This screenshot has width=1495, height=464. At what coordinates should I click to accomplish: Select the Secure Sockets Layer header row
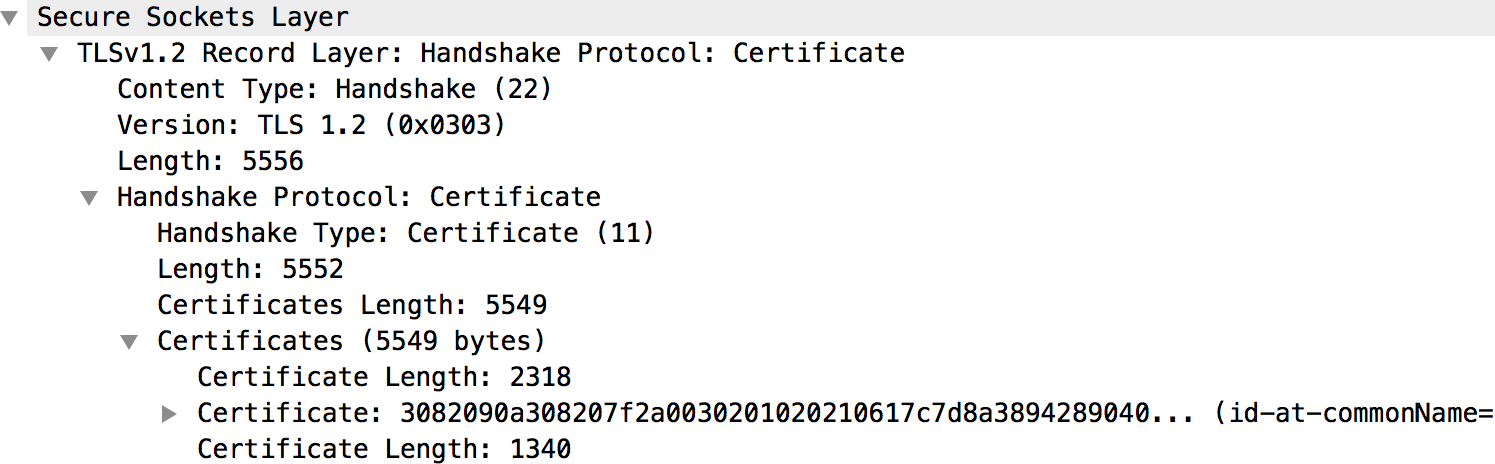point(193,17)
